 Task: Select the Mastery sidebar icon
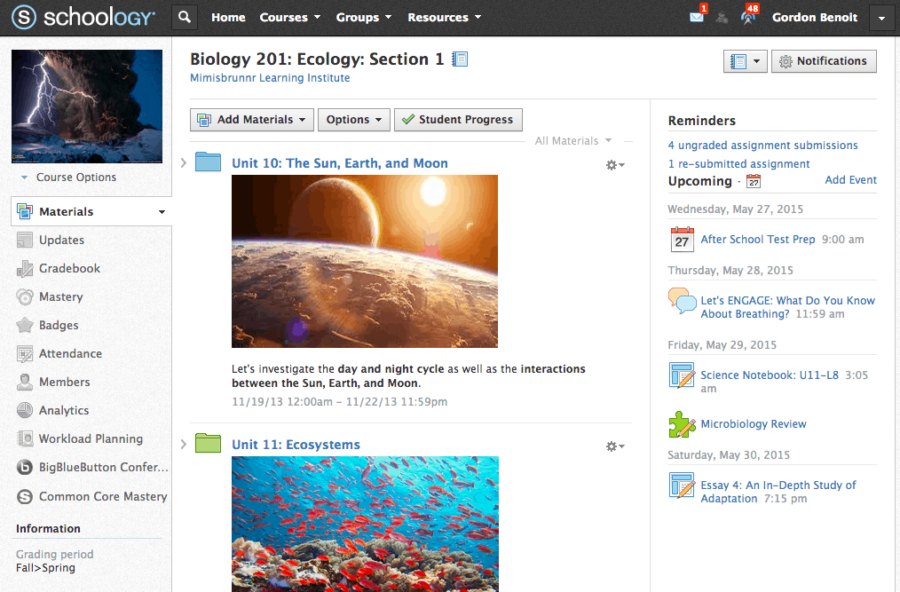point(22,296)
